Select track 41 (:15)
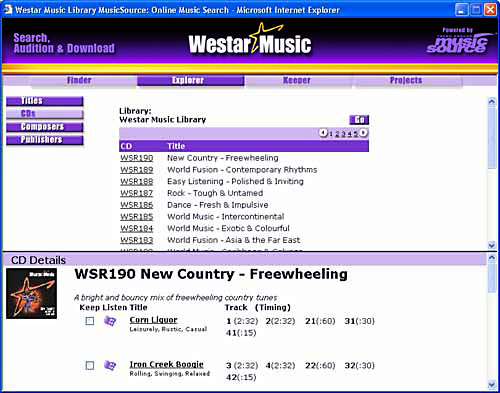Viewport: 500px width, 393px height. (241, 333)
